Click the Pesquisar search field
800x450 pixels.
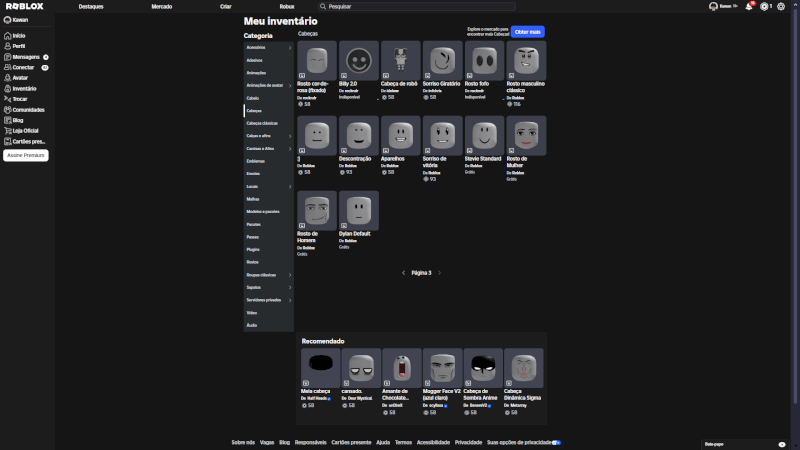click(417, 7)
